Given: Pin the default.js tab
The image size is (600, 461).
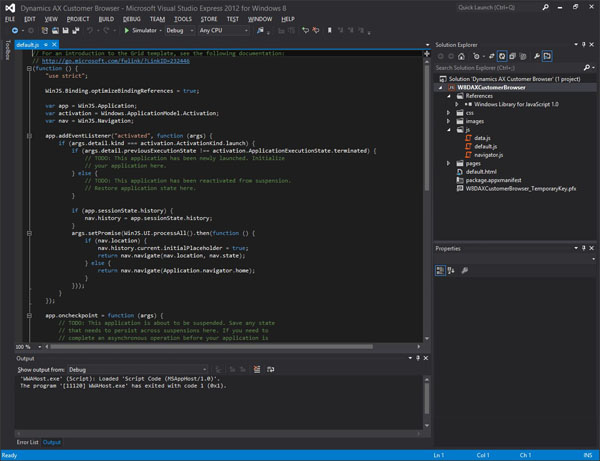Looking at the screenshot, I should (x=46, y=45).
